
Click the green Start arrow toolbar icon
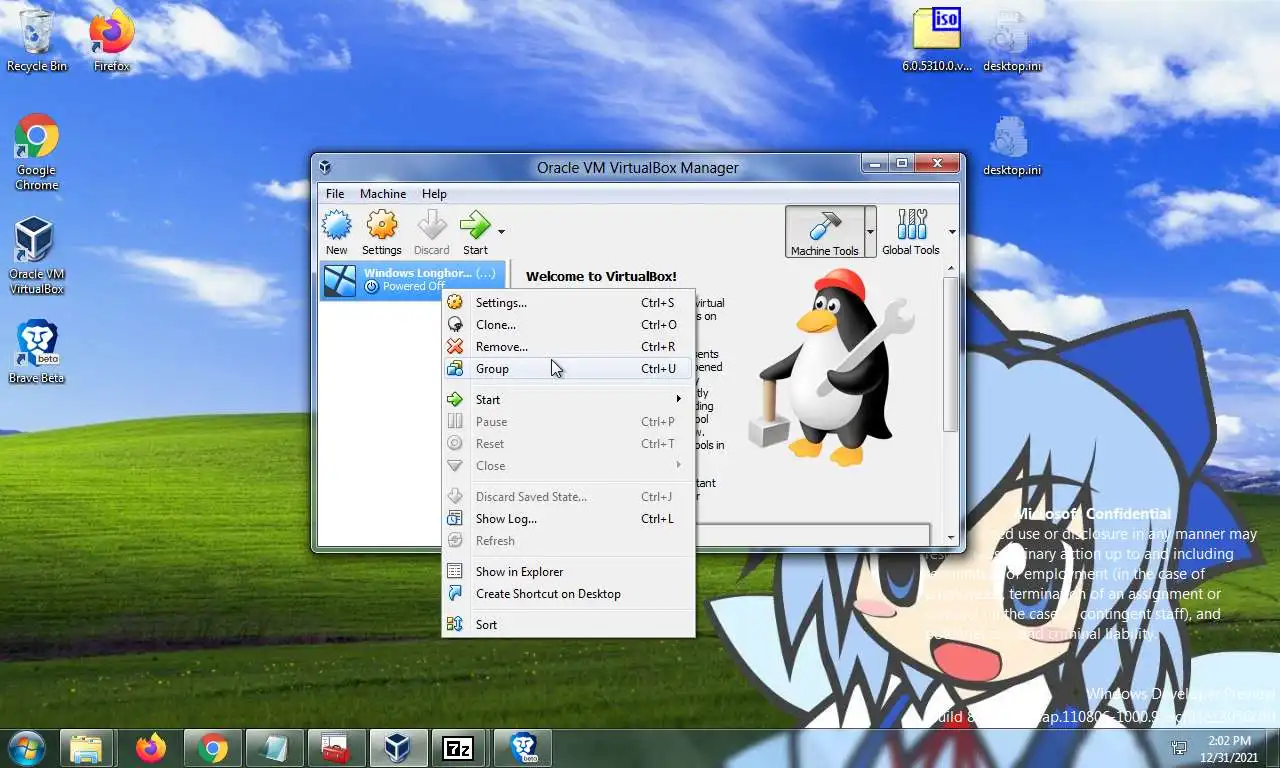(x=475, y=225)
